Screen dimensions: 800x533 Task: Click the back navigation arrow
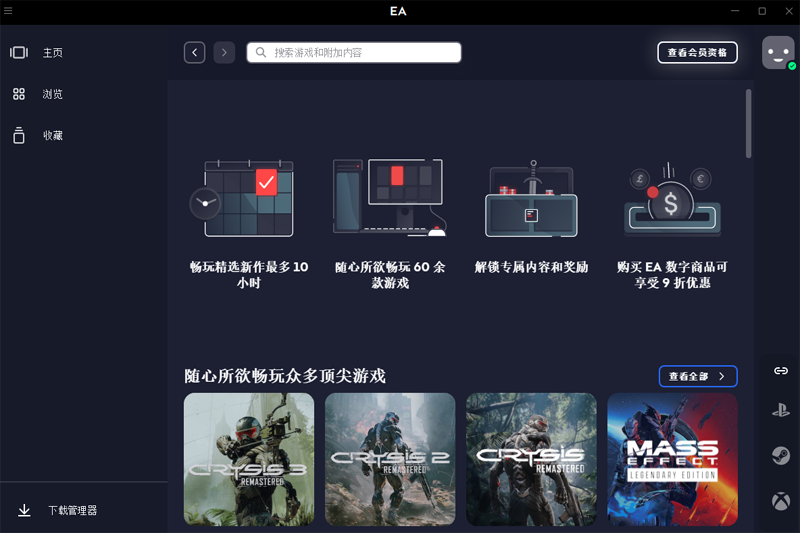click(x=194, y=52)
